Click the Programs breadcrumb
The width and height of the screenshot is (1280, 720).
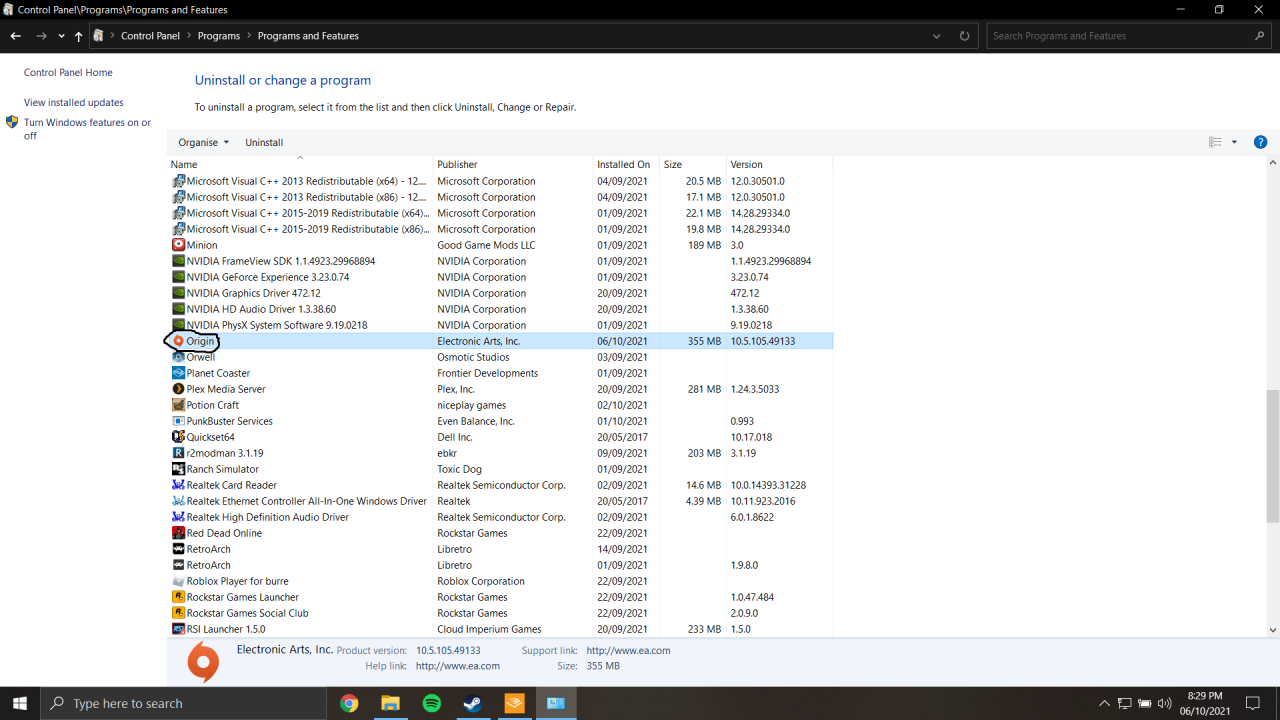click(x=219, y=36)
